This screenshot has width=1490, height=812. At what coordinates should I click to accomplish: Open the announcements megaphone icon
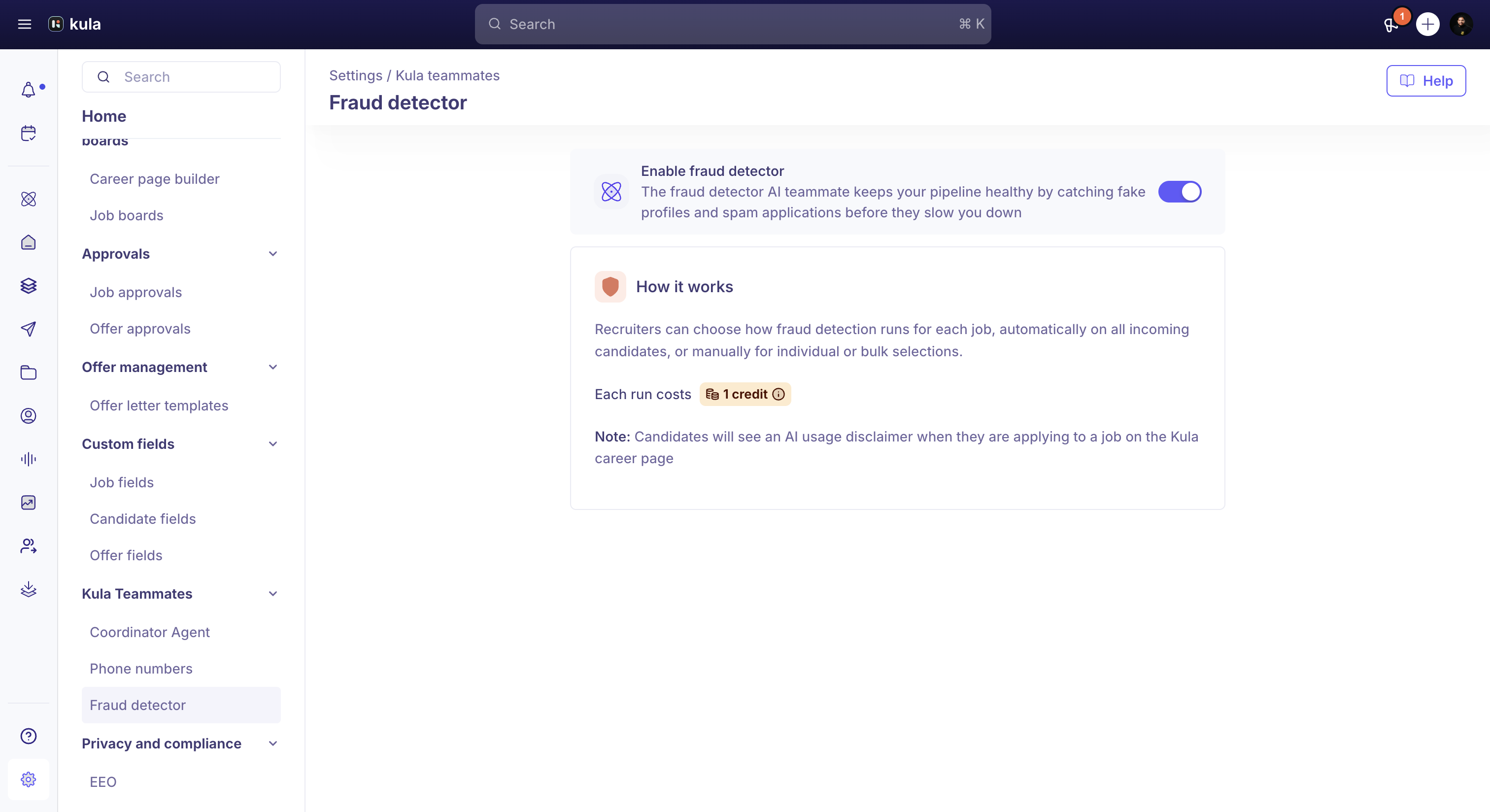pyautogui.click(x=1391, y=24)
